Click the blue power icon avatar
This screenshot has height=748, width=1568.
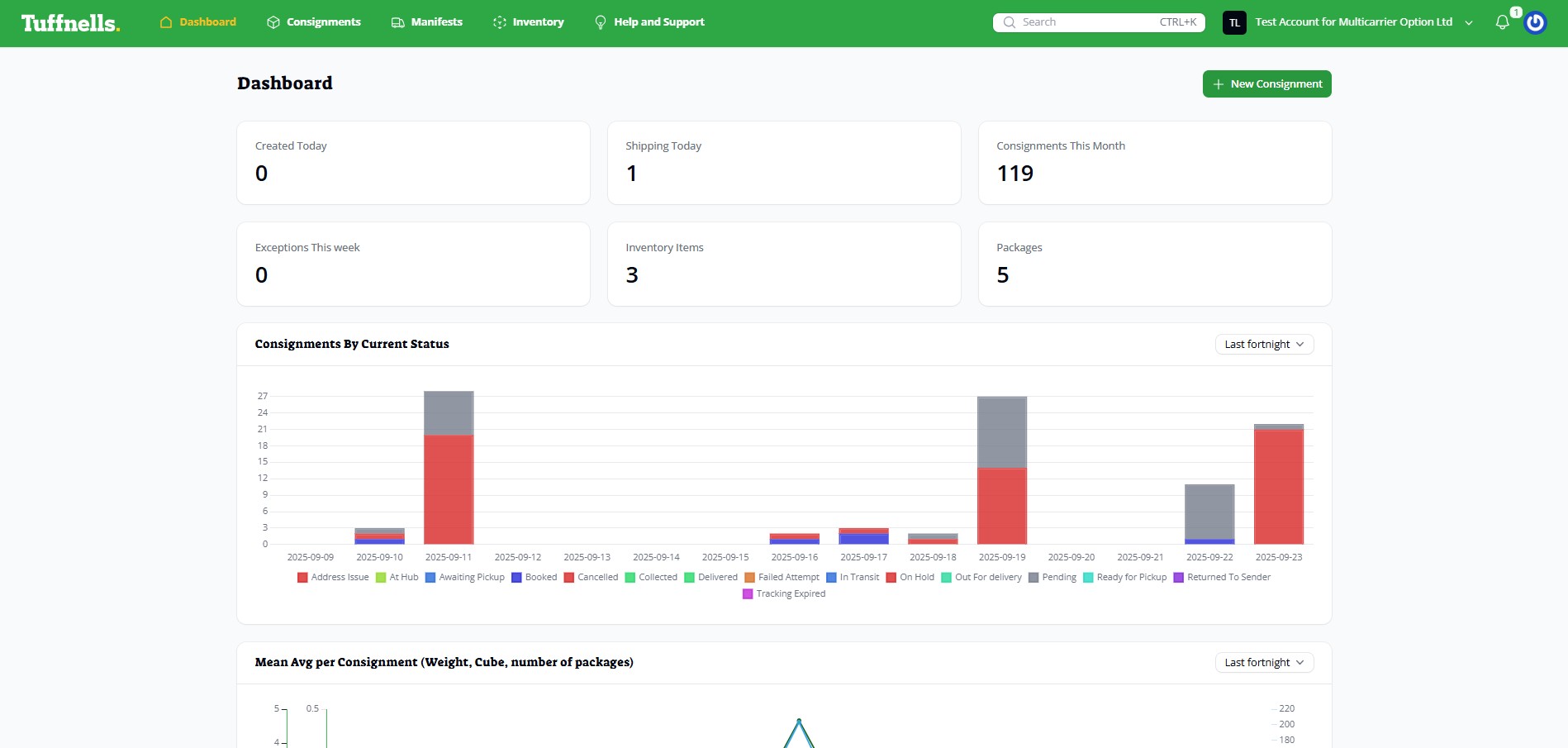(x=1535, y=22)
